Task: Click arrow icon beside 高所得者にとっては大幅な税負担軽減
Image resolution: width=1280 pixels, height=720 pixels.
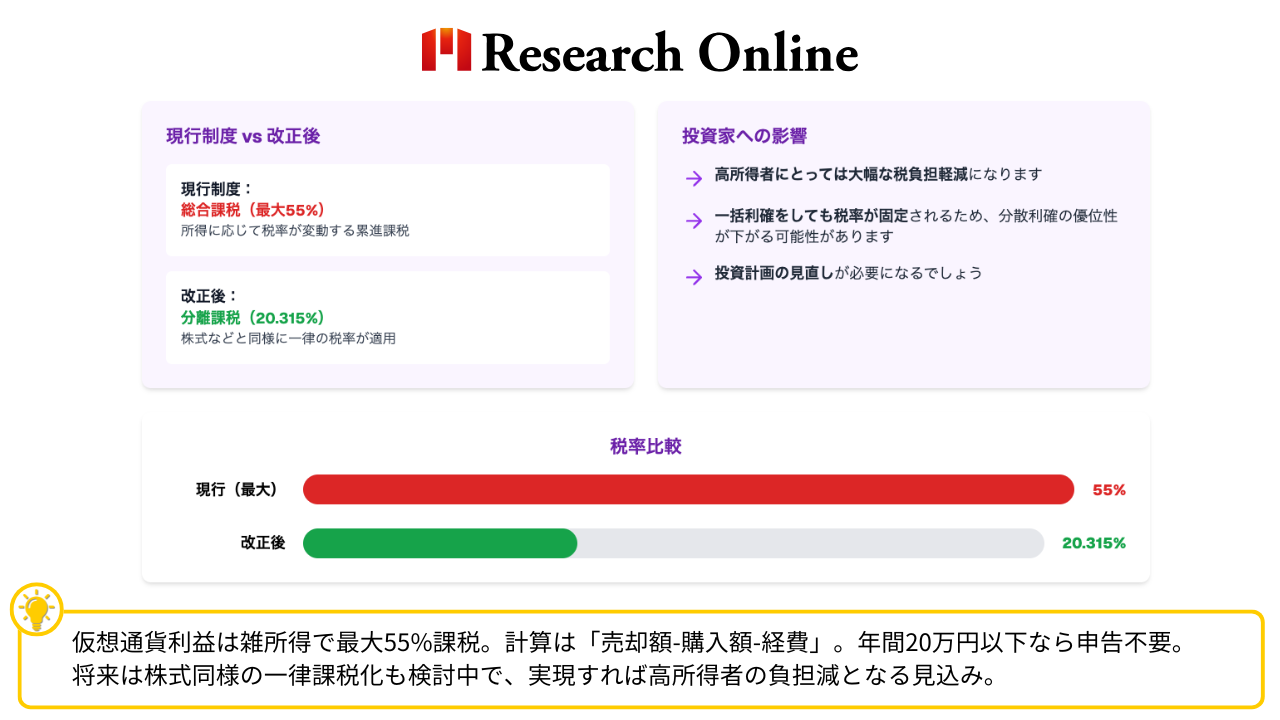Action: click(694, 179)
